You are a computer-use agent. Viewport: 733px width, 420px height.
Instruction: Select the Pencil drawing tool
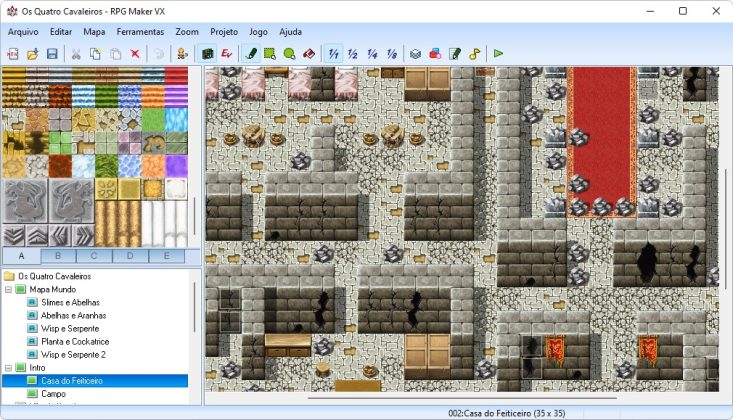click(251, 54)
